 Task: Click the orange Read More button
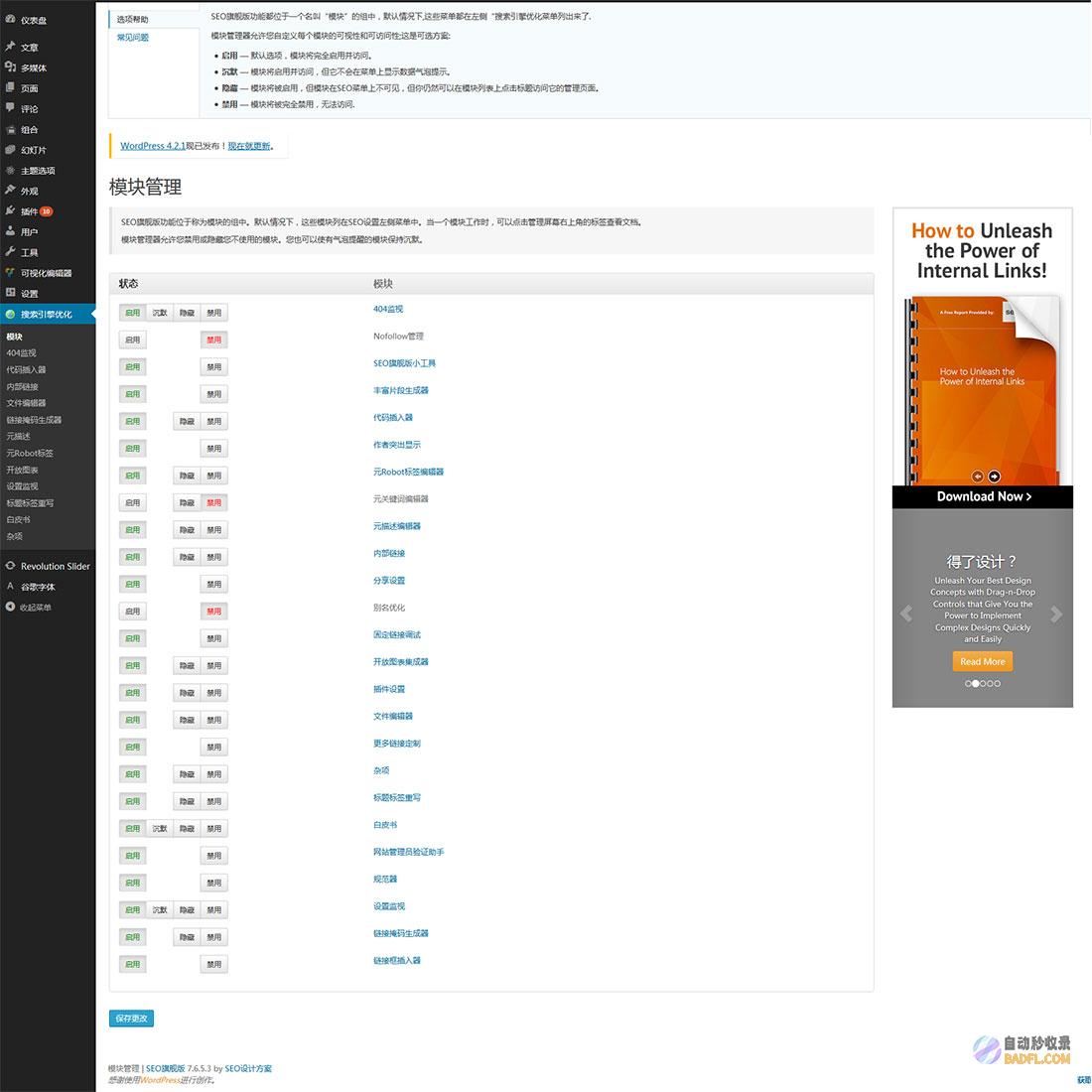(983, 661)
